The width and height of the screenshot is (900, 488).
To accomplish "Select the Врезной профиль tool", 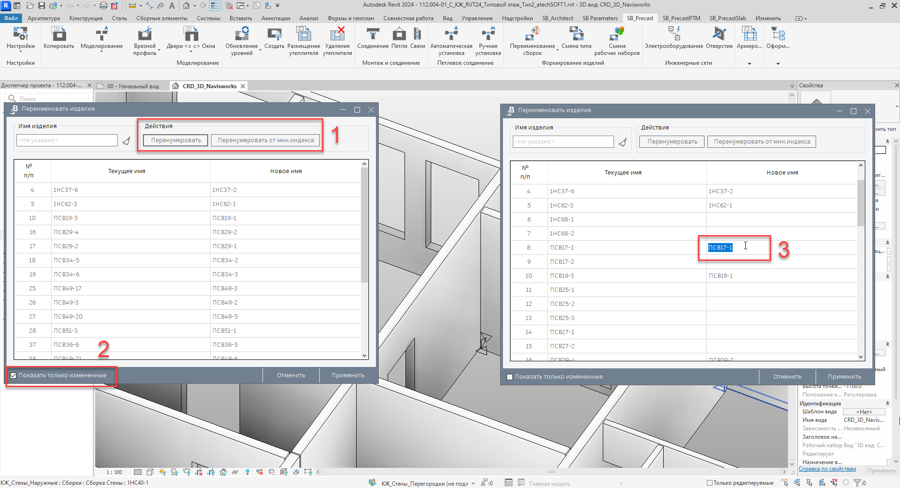I will (x=145, y=41).
